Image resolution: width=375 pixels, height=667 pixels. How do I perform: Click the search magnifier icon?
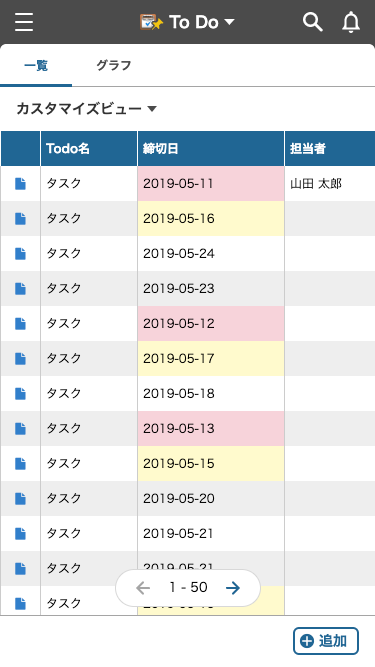[x=312, y=22]
